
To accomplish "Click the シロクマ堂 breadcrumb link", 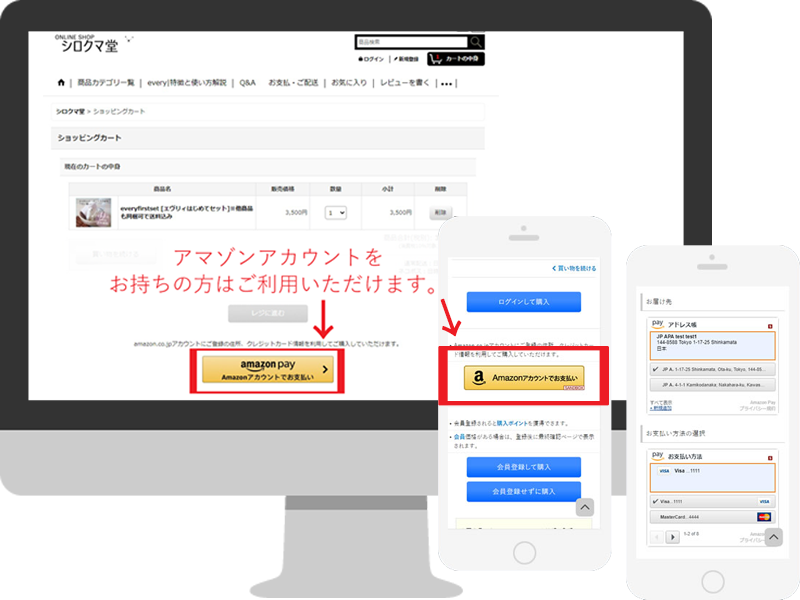I will pyautogui.click(x=70, y=111).
